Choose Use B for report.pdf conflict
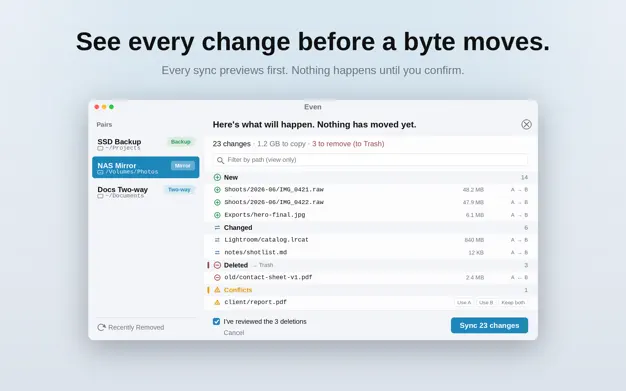626x391 pixels. pyautogui.click(x=486, y=303)
